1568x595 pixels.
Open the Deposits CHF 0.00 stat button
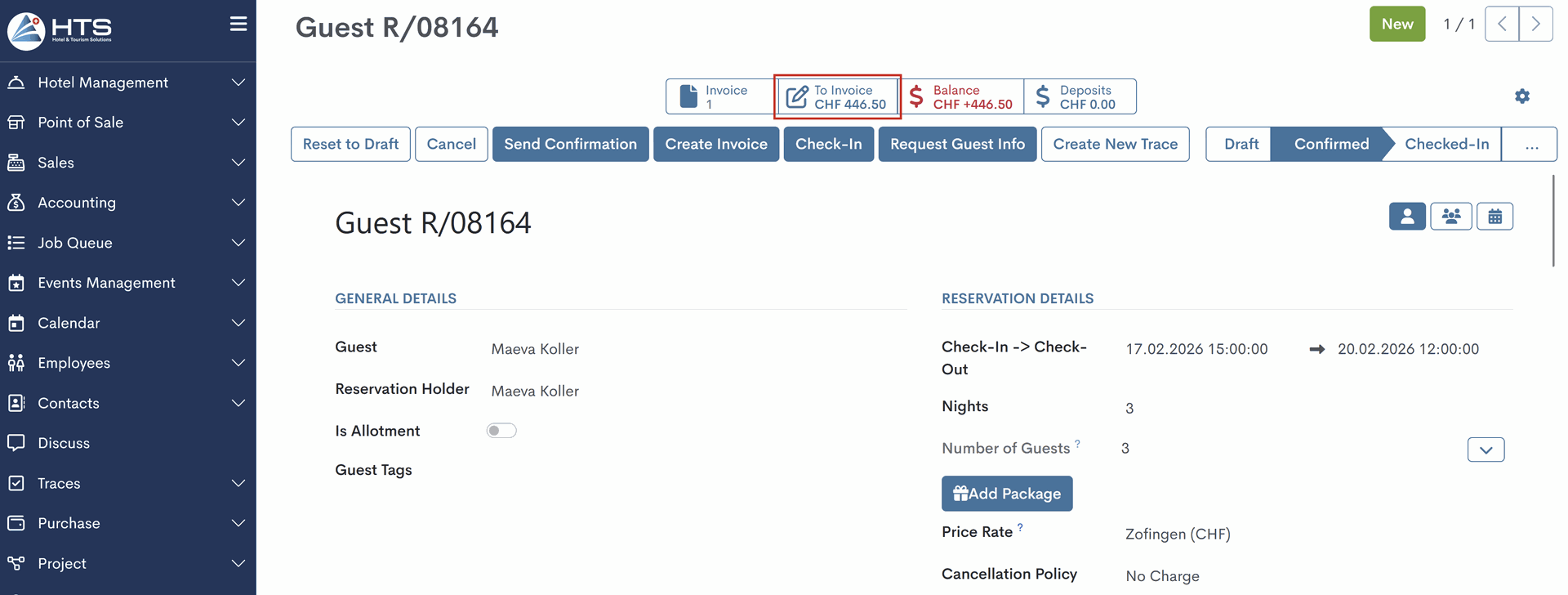pos(1079,96)
